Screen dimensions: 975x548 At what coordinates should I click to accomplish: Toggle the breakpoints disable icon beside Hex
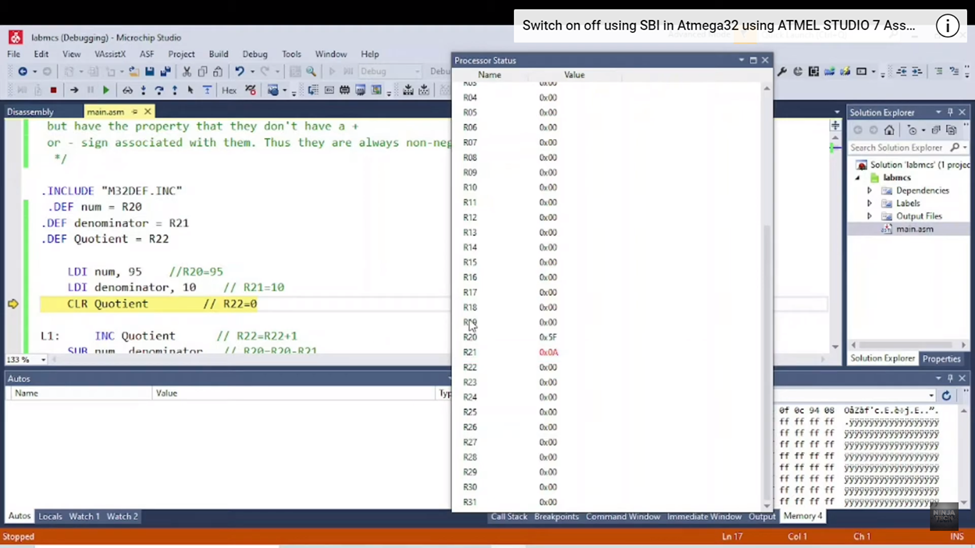(251, 90)
